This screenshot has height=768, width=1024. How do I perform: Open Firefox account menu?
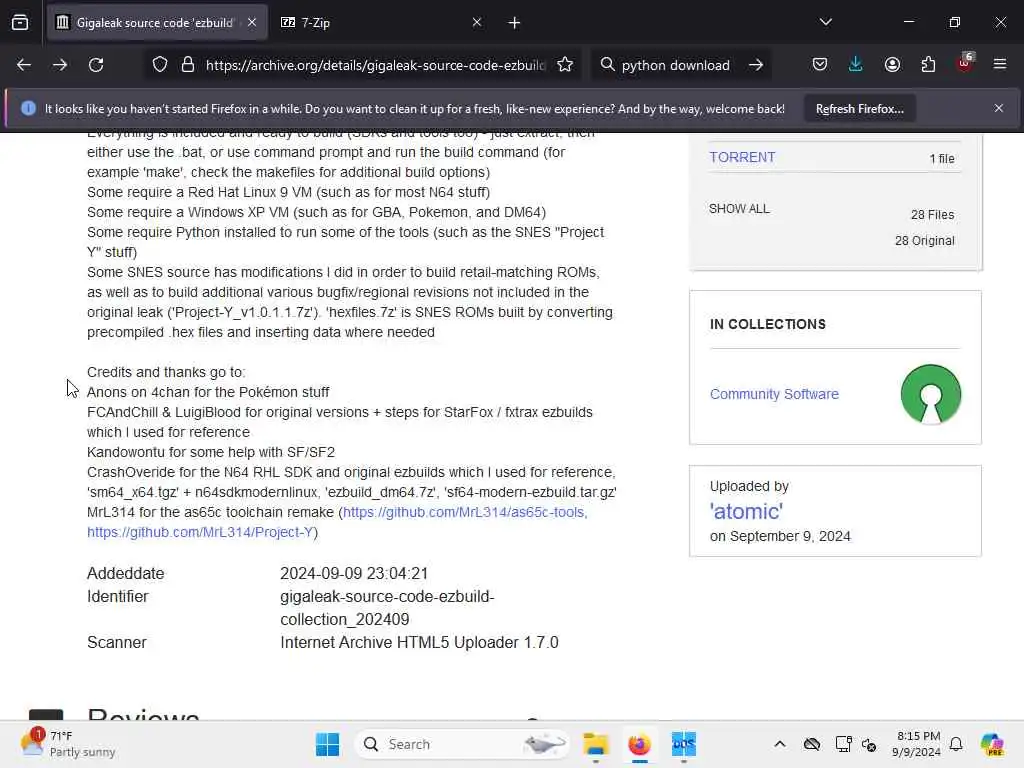tap(892, 65)
